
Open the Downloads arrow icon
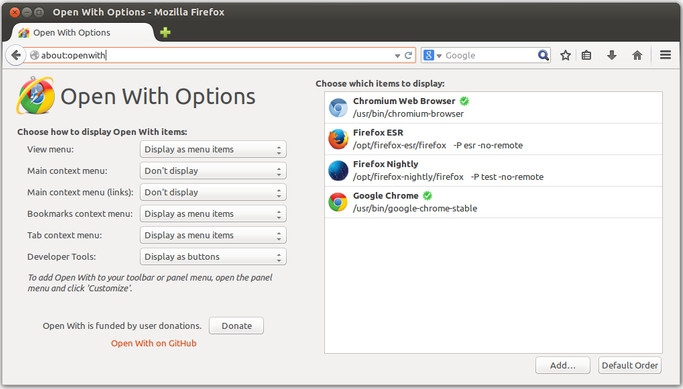click(612, 55)
